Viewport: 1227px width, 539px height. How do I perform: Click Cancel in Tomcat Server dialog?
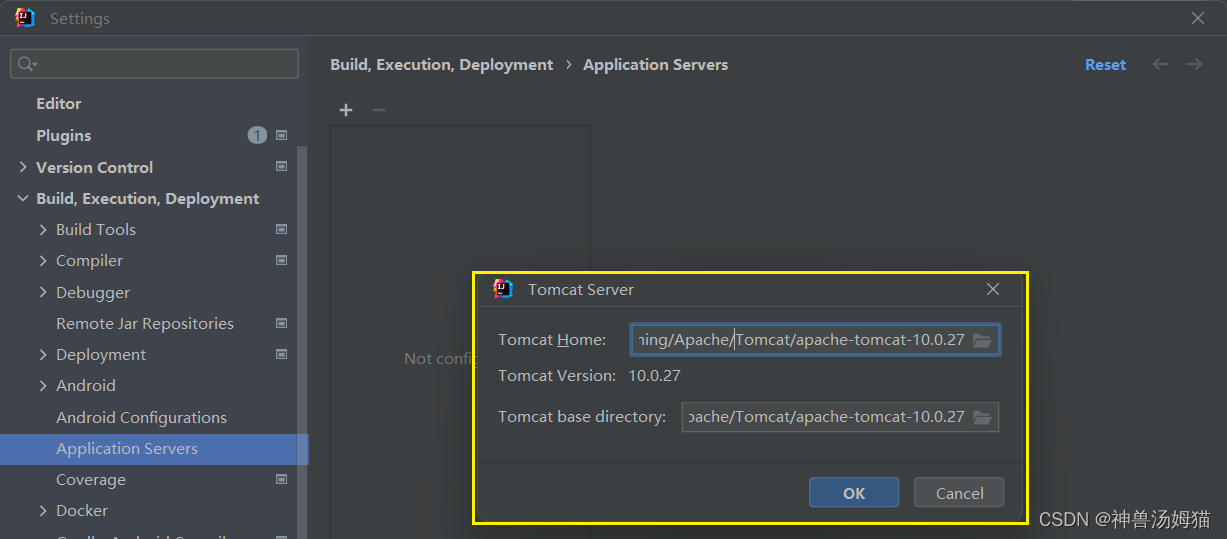point(960,493)
